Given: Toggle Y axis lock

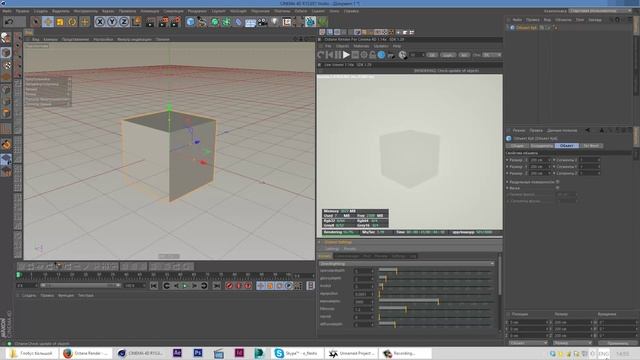Looking at the screenshot, I should pos(112,22).
